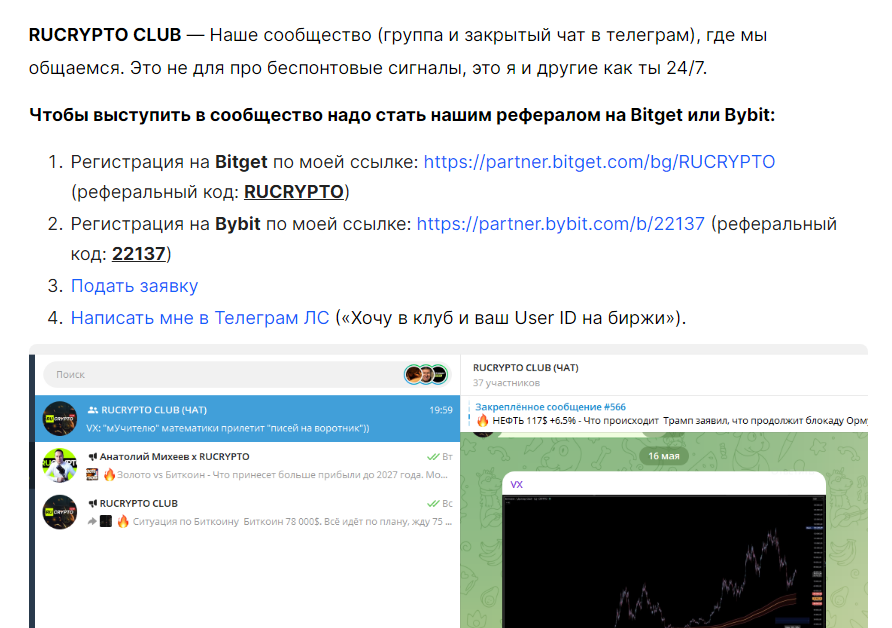Open Закреплённое сообщение #566 pinned bar

668,414
